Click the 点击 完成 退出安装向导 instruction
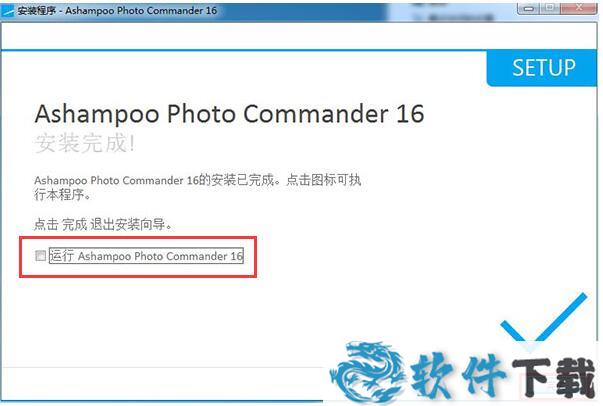 coord(103,224)
